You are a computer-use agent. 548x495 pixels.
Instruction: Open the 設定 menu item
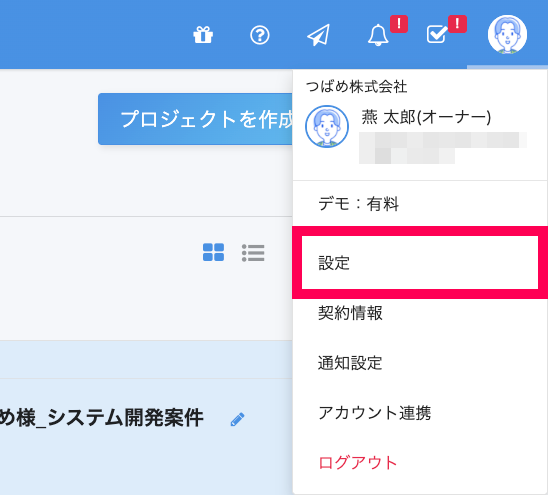[x=420, y=263]
